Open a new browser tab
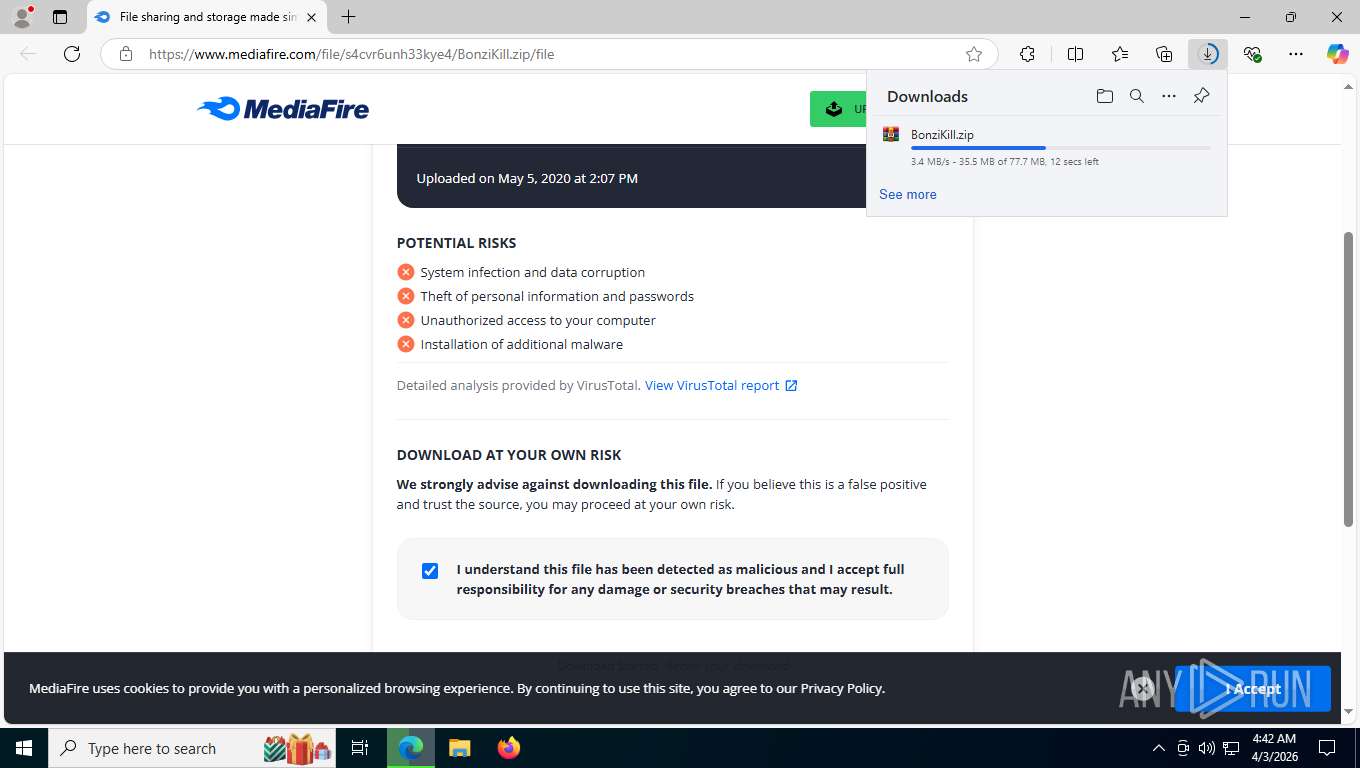The height and width of the screenshot is (768, 1360). coord(348,17)
